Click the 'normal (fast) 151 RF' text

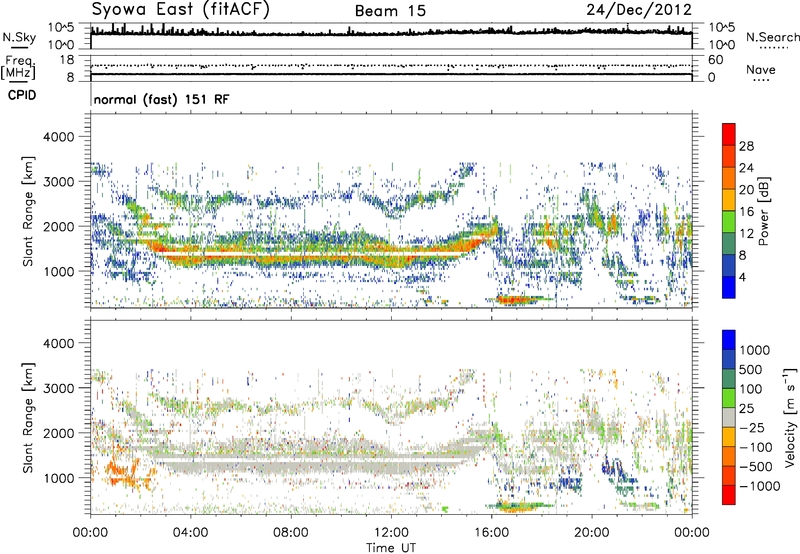click(x=161, y=99)
